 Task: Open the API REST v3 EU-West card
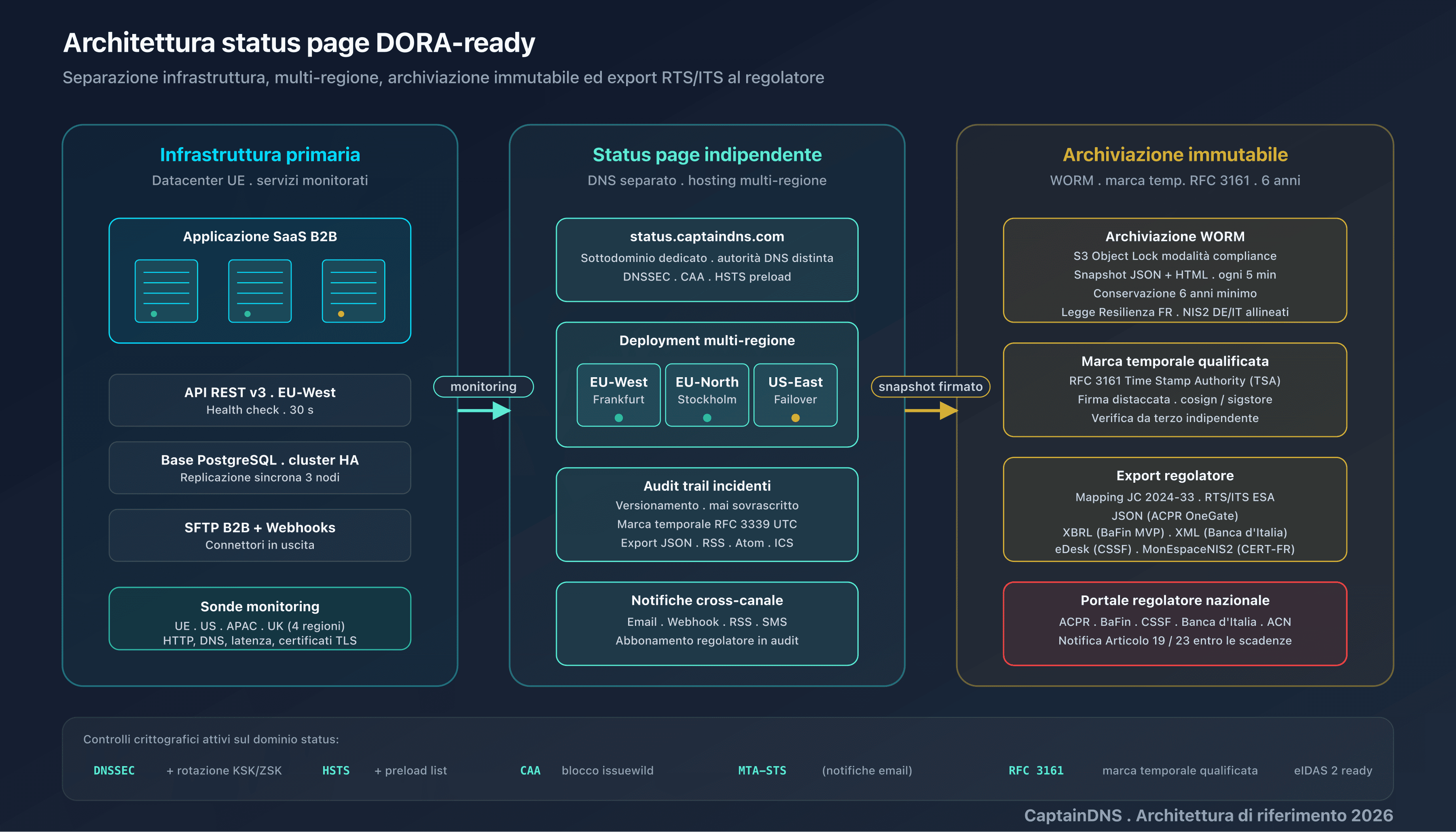tap(260, 400)
